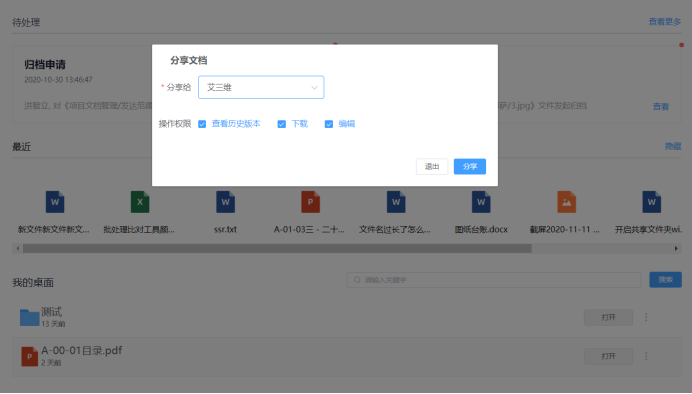The width and height of the screenshot is (692, 394).
Task: Click 打开 button for A-00-01目录.pdf
Action: click(x=608, y=356)
